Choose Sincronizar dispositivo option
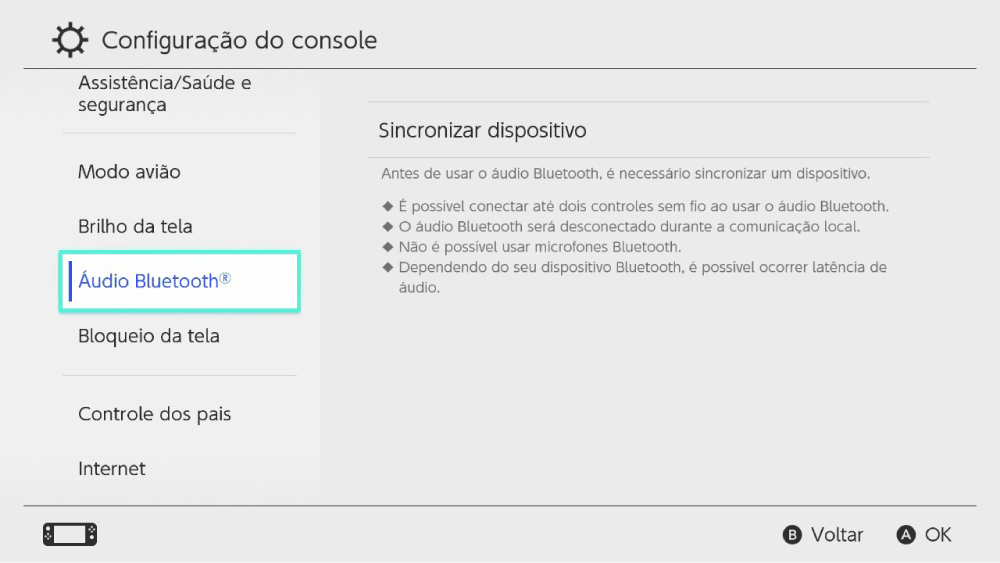This screenshot has width=1000, height=563. coord(482,131)
